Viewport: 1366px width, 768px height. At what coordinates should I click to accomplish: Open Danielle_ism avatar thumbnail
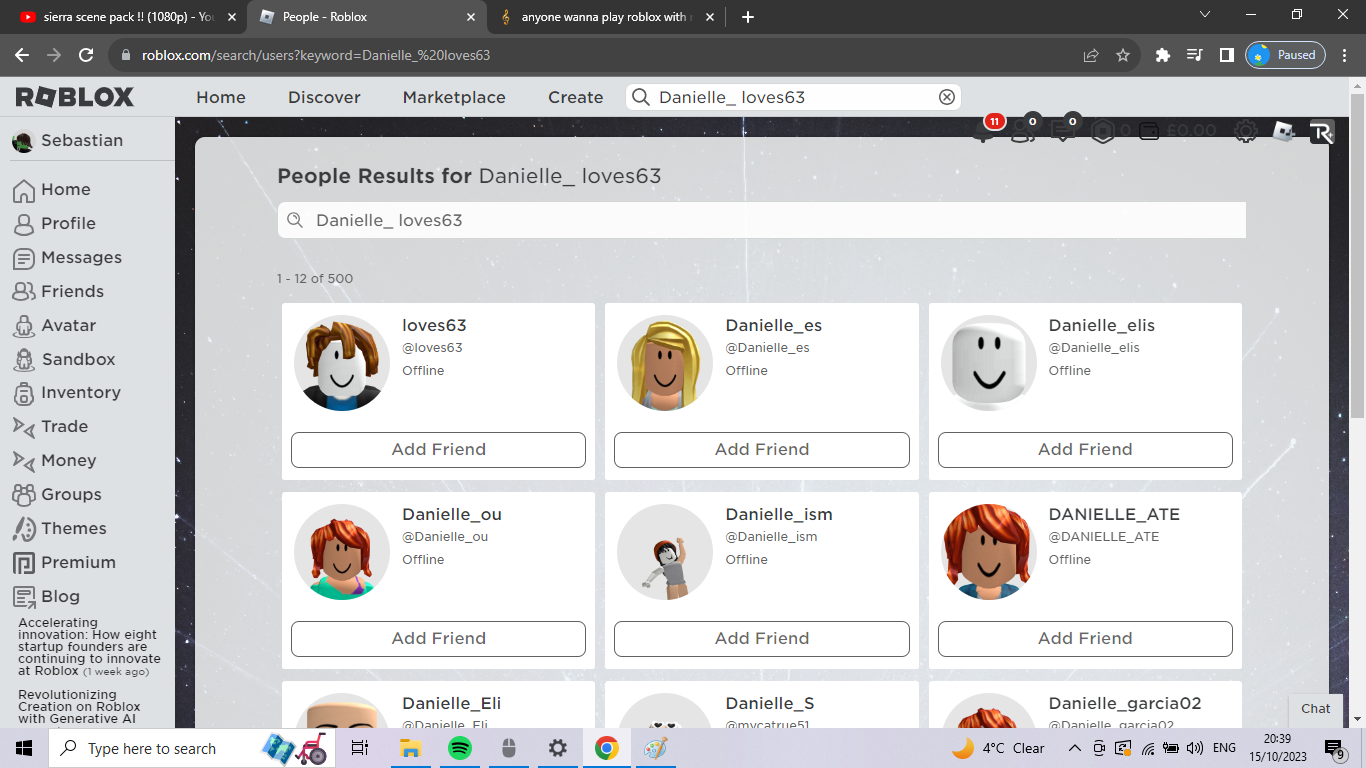click(665, 552)
